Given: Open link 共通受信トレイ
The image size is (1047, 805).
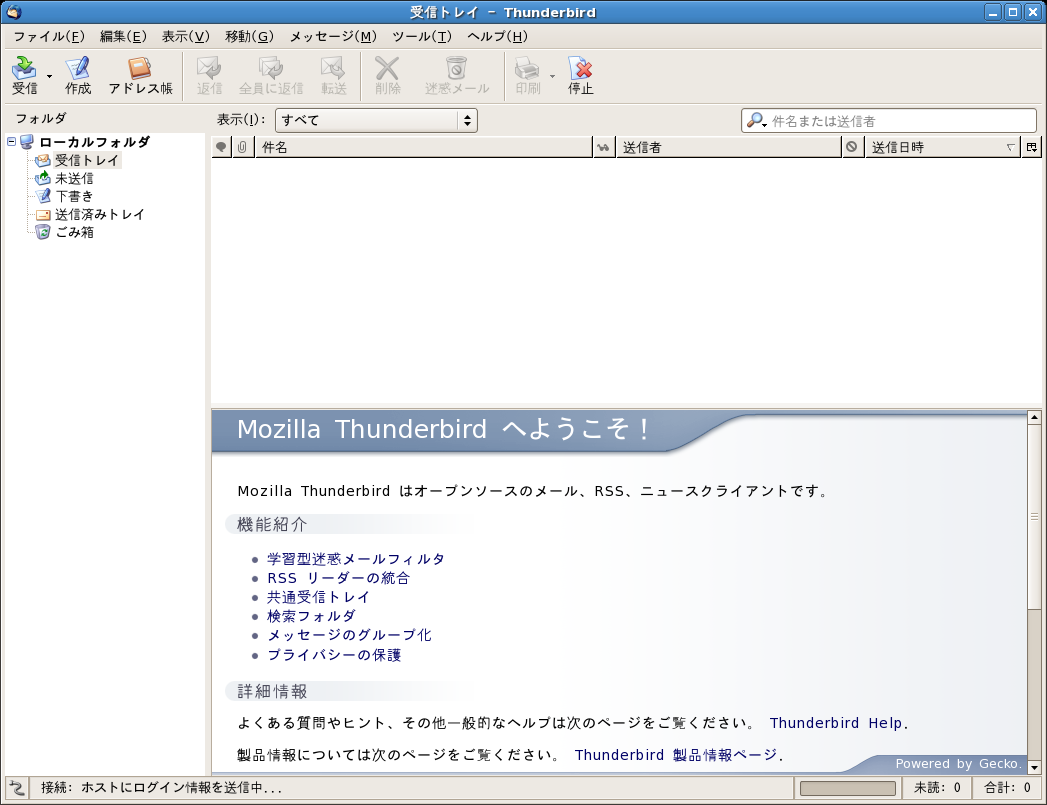Looking at the screenshot, I should (319, 597).
